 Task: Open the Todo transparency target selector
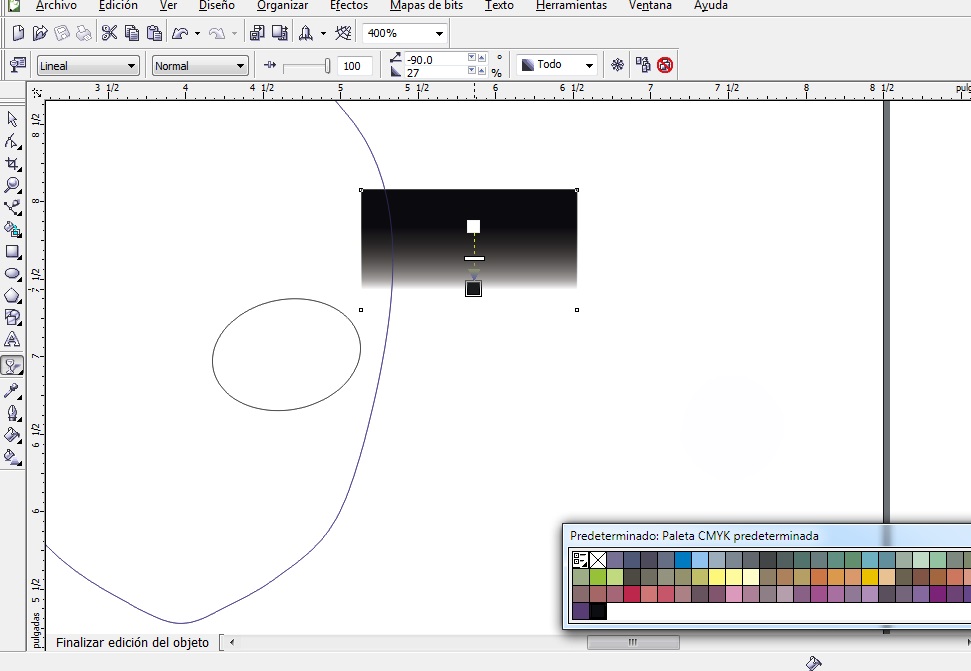tap(557, 64)
